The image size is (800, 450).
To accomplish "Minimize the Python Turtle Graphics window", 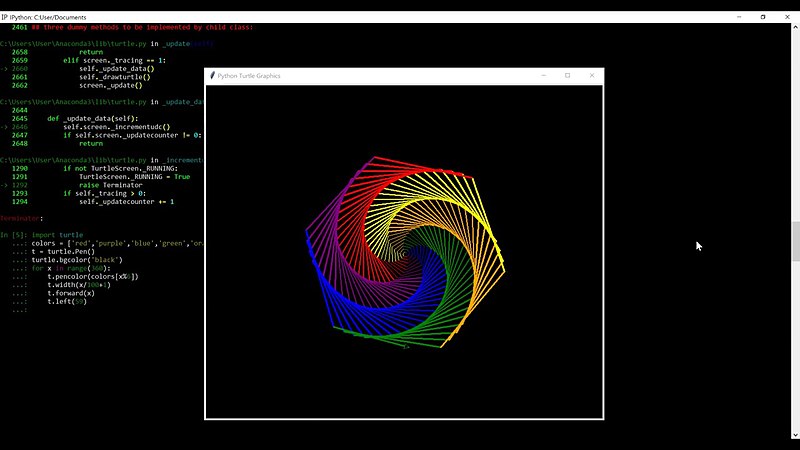I will pyautogui.click(x=543, y=76).
